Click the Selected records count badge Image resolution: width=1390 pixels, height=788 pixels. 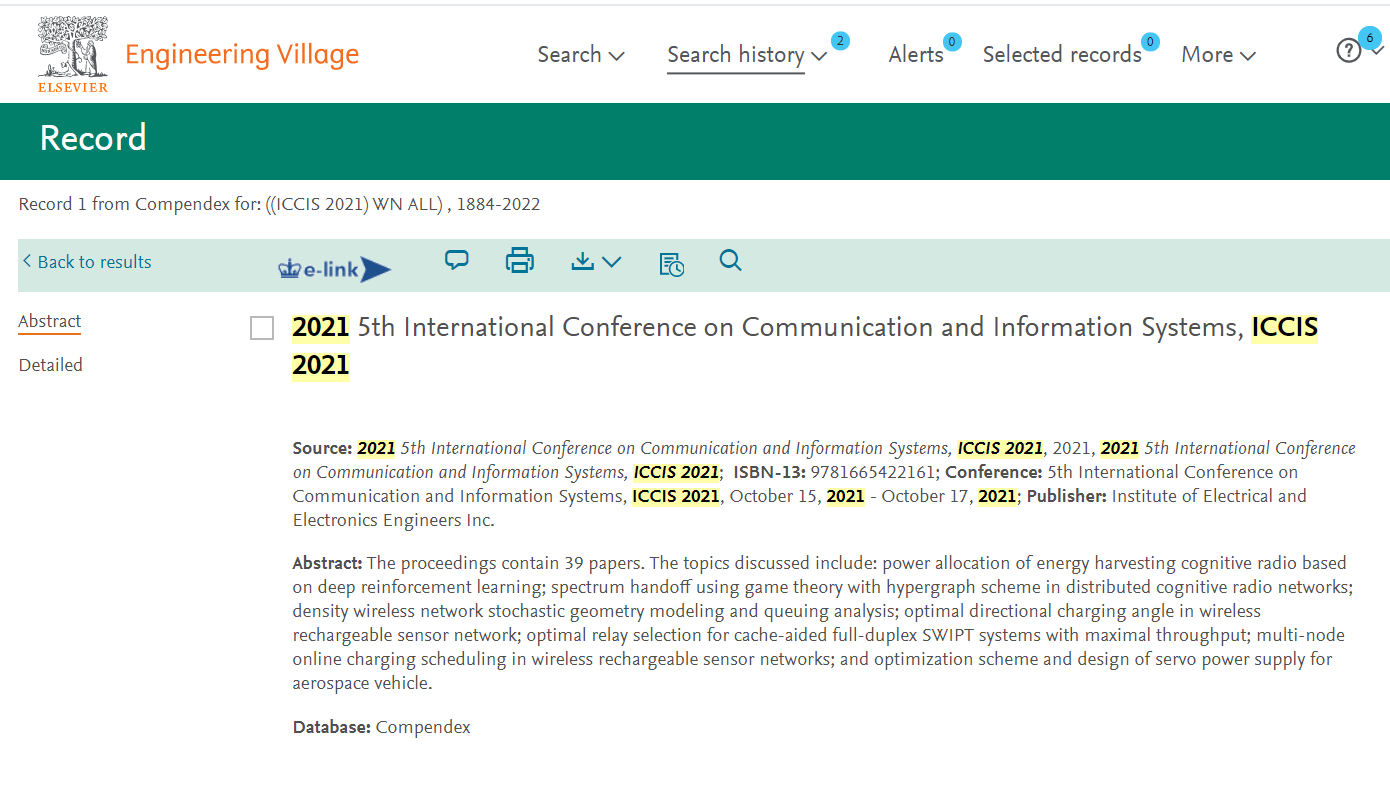[1150, 42]
